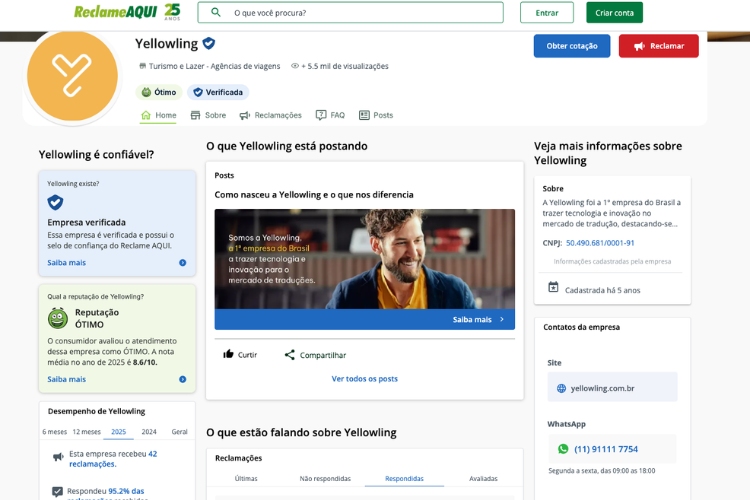The width and height of the screenshot is (750, 500).
Task: Click post title 'Como nasceu a Yellowling'
Action: pos(314,195)
